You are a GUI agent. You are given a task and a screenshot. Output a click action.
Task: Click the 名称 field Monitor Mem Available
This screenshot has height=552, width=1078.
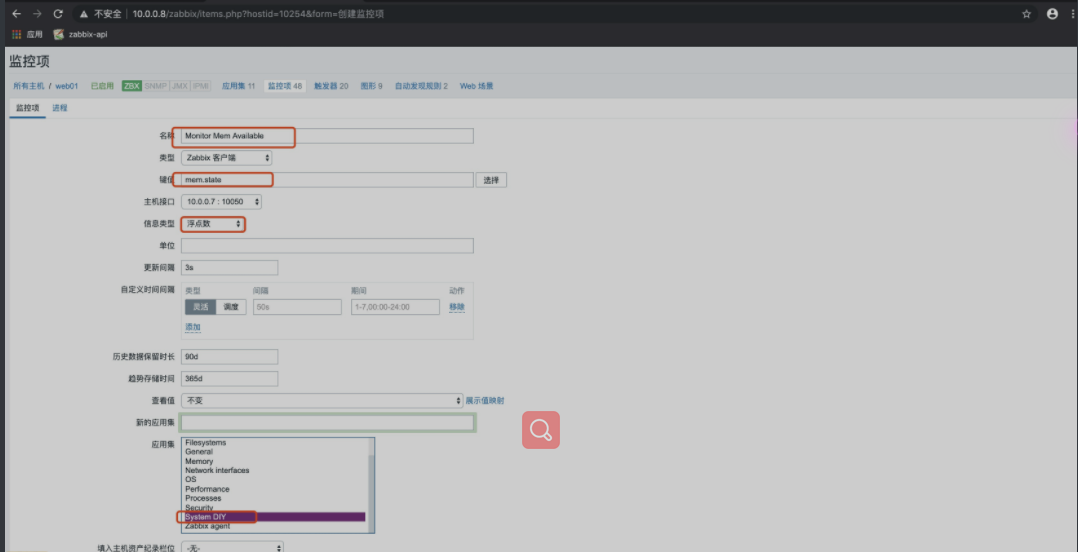pyautogui.click(x=327, y=136)
